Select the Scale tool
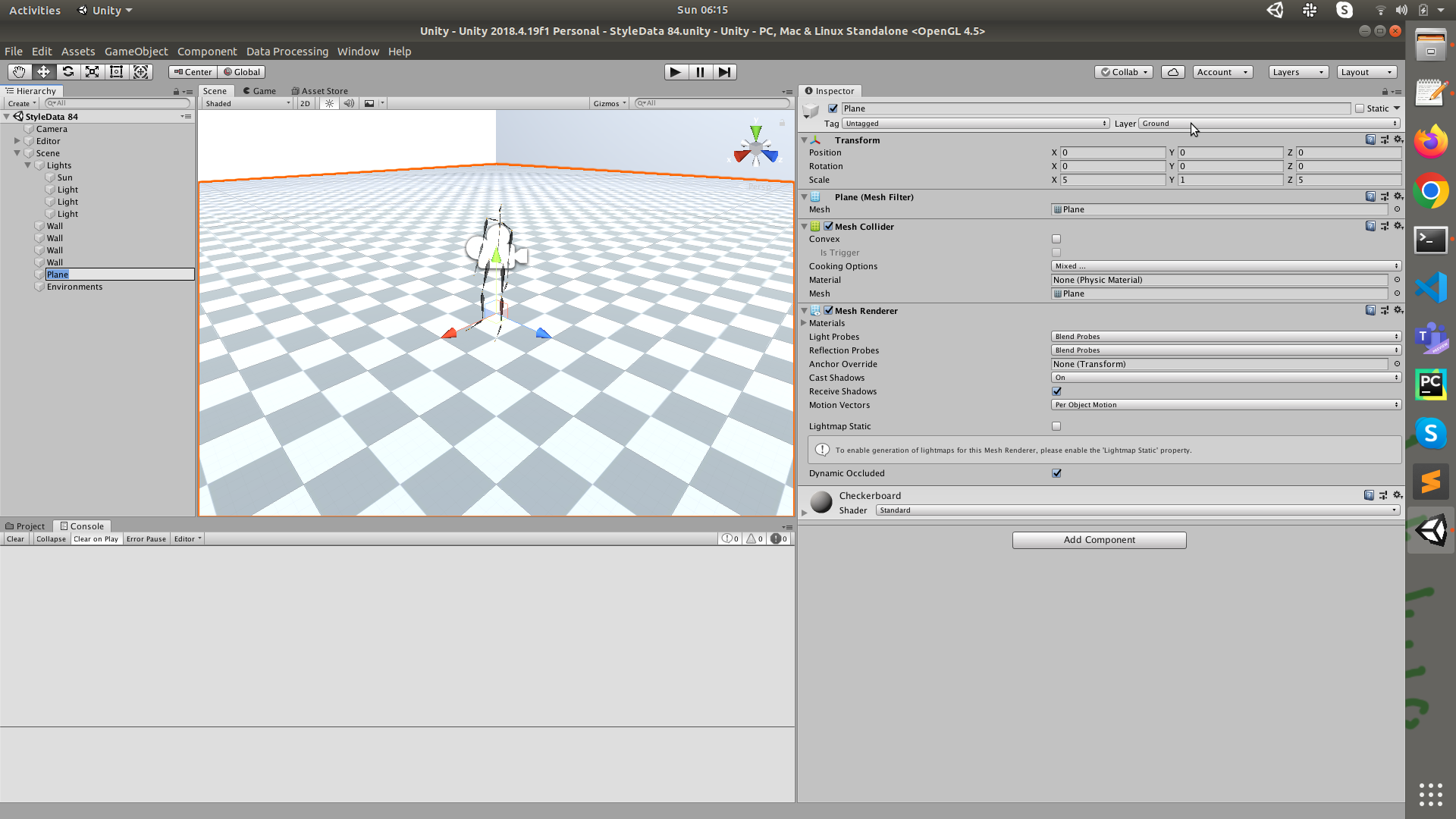This screenshot has height=819, width=1456. (x=92, y=72)
